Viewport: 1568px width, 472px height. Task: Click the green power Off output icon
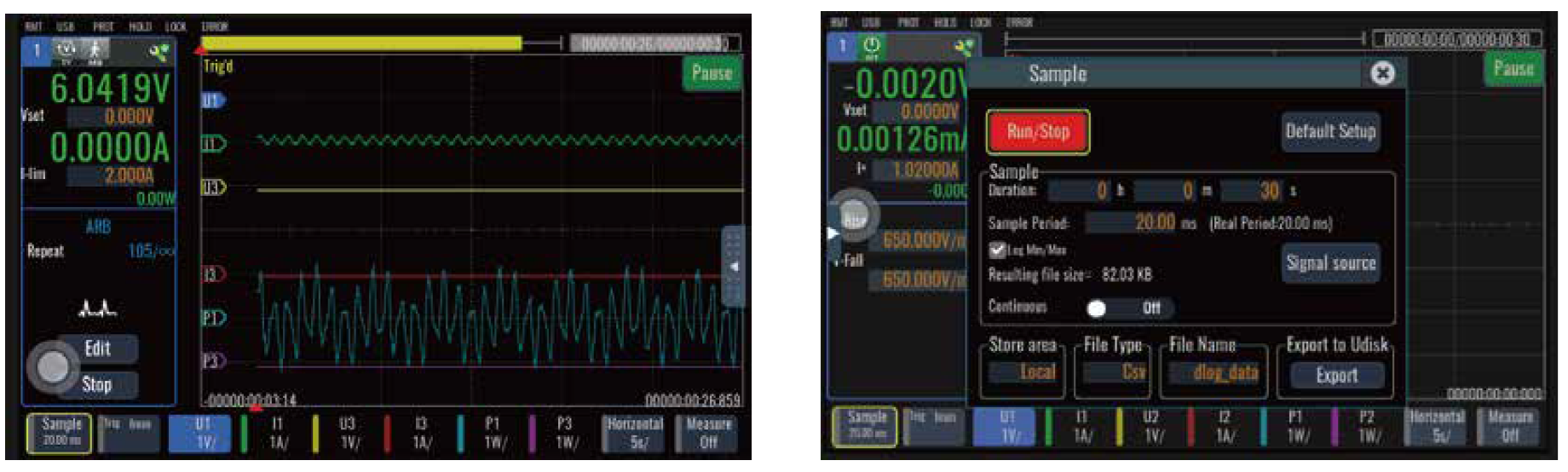tap(871, 46)
